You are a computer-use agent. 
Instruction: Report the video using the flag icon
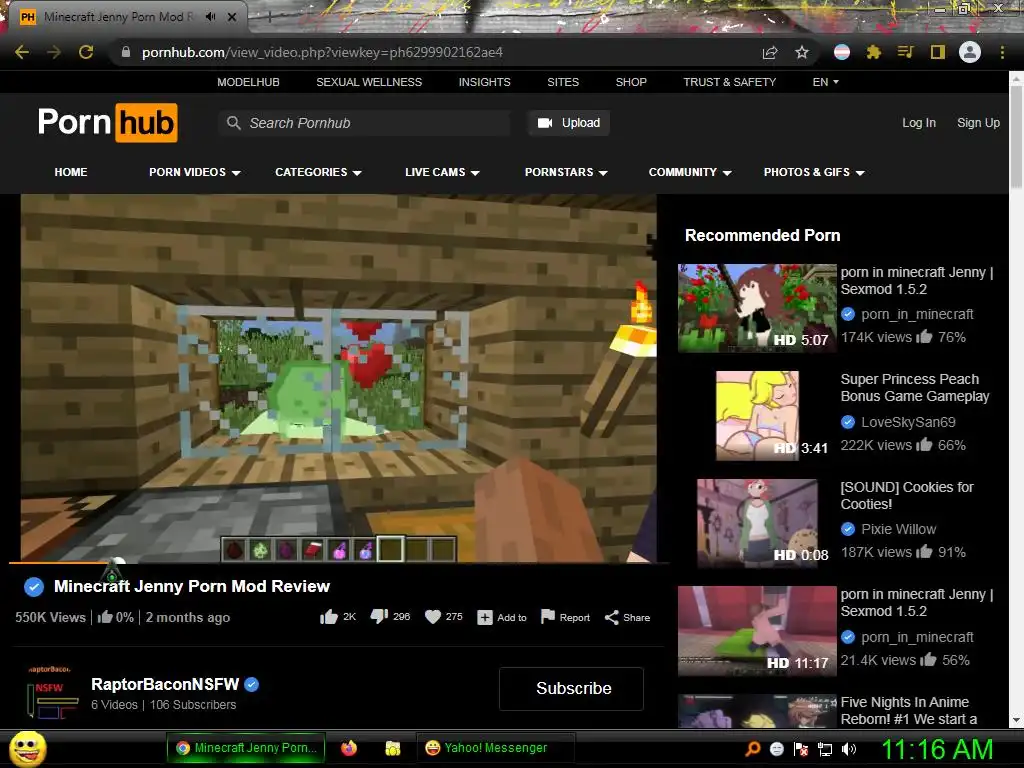[x=548, y=616]
